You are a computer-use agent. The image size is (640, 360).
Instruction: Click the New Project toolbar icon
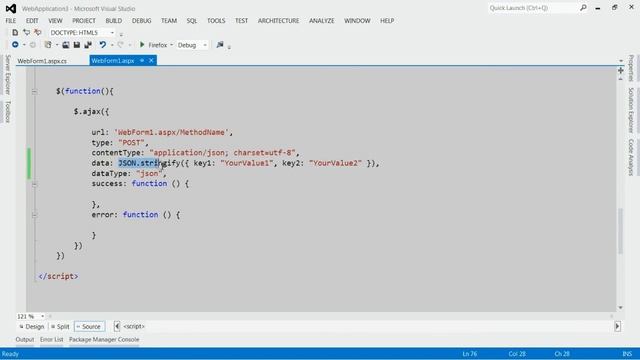tap(48, 45)
